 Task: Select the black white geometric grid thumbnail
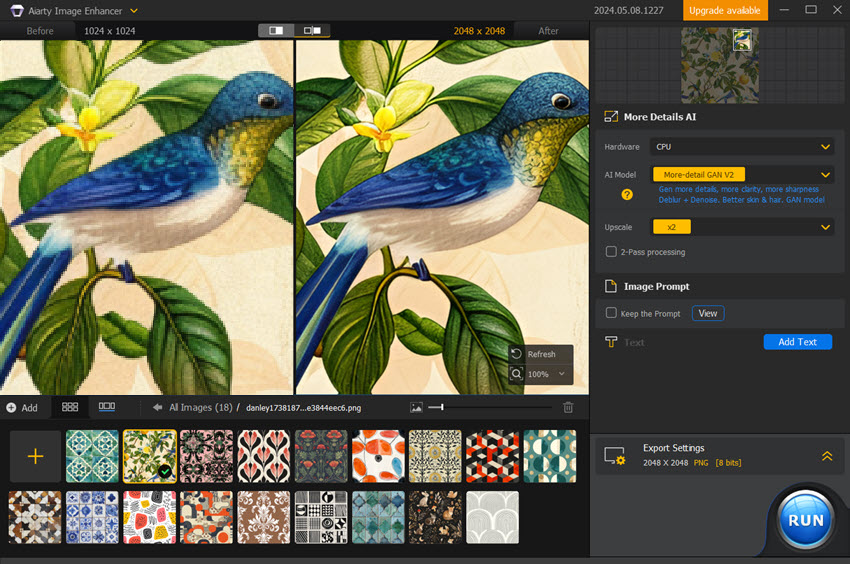pyautogui.click(x=321, y=517)
